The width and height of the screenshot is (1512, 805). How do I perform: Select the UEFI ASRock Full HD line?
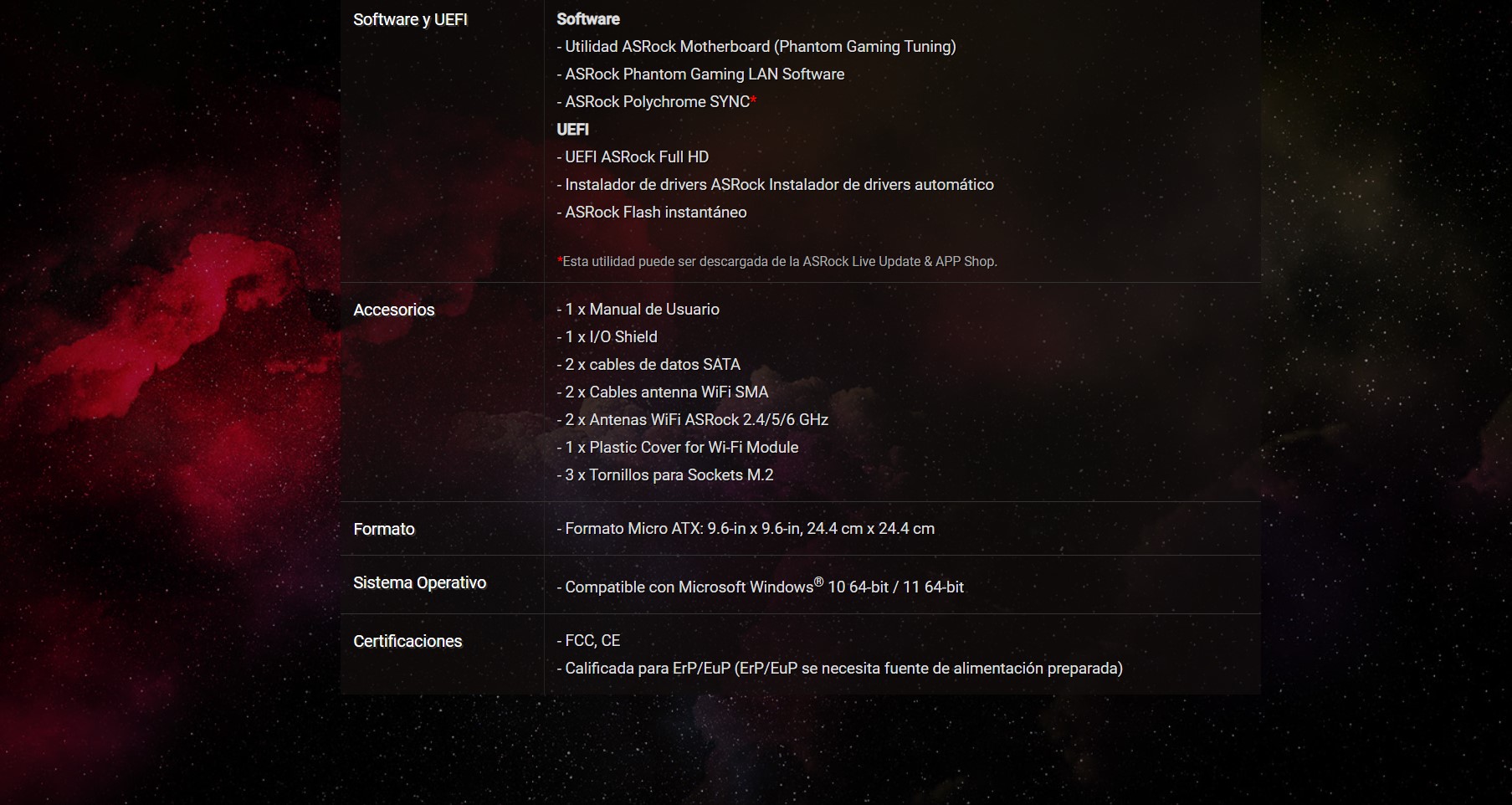click(x=633, y=156)
